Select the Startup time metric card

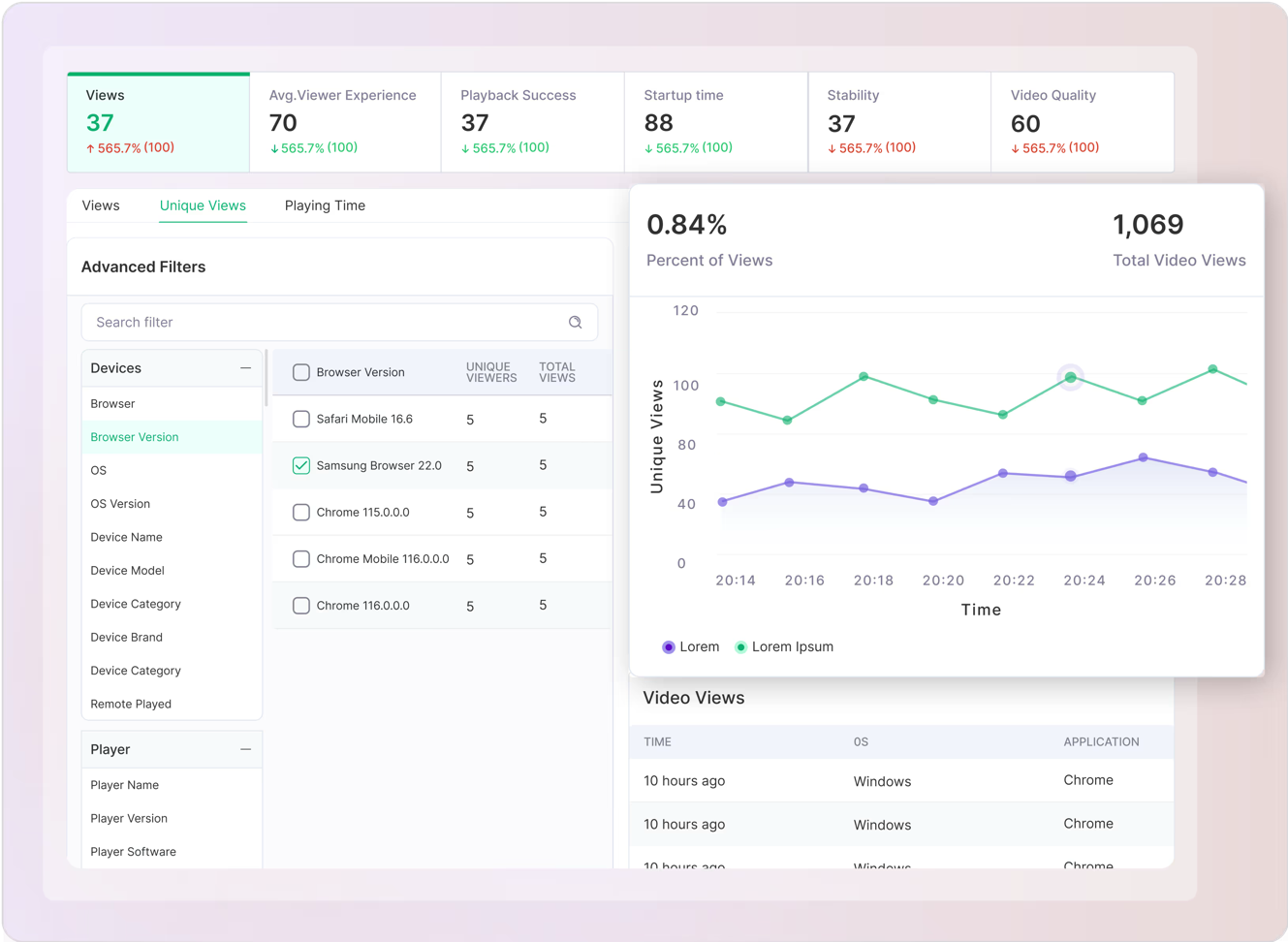[715, 122]
